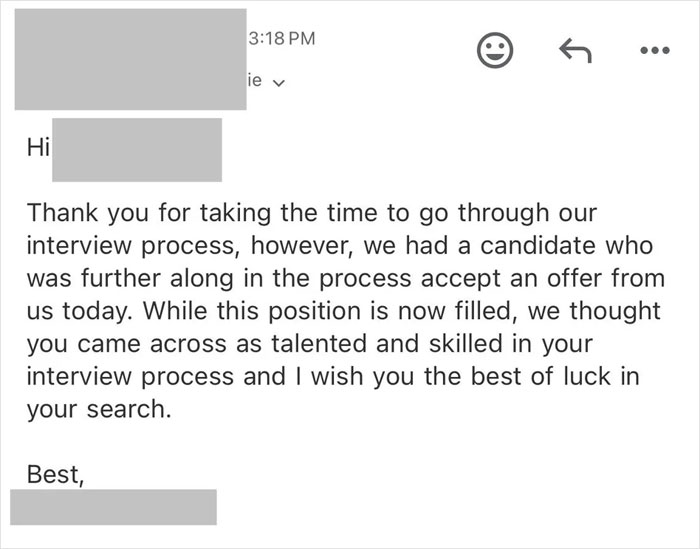Open the redacted sender name block
The height and width of the screenshot is (549, 700).
[130, 58]
